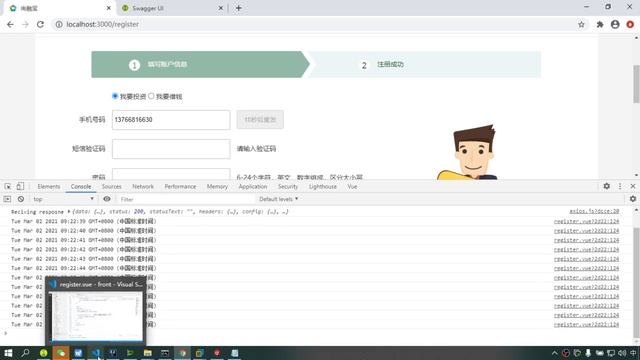Show the console sidebar

click(x=7, y=199)
